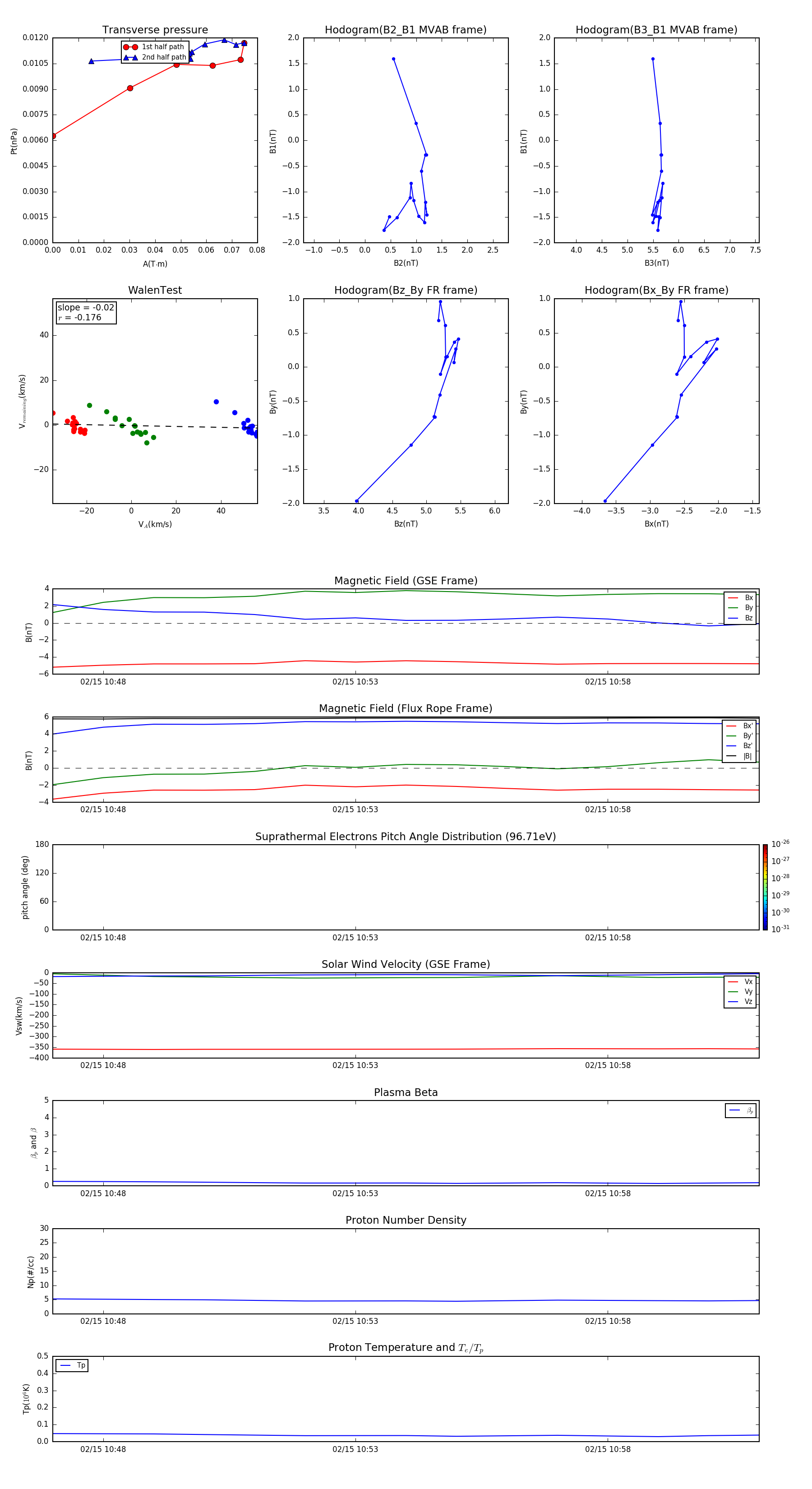Click the Suprathermal Electrons Pitch Angle Distribution title
Image resolution: width=812 pixels, height=1489 pixels.
pos(406,837)
